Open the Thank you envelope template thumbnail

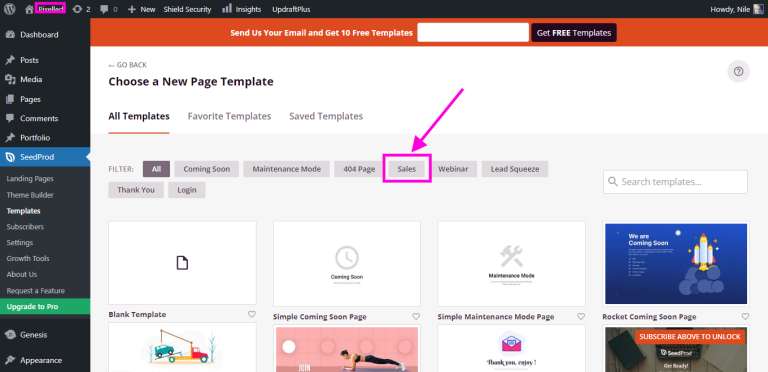pos(511,349)
